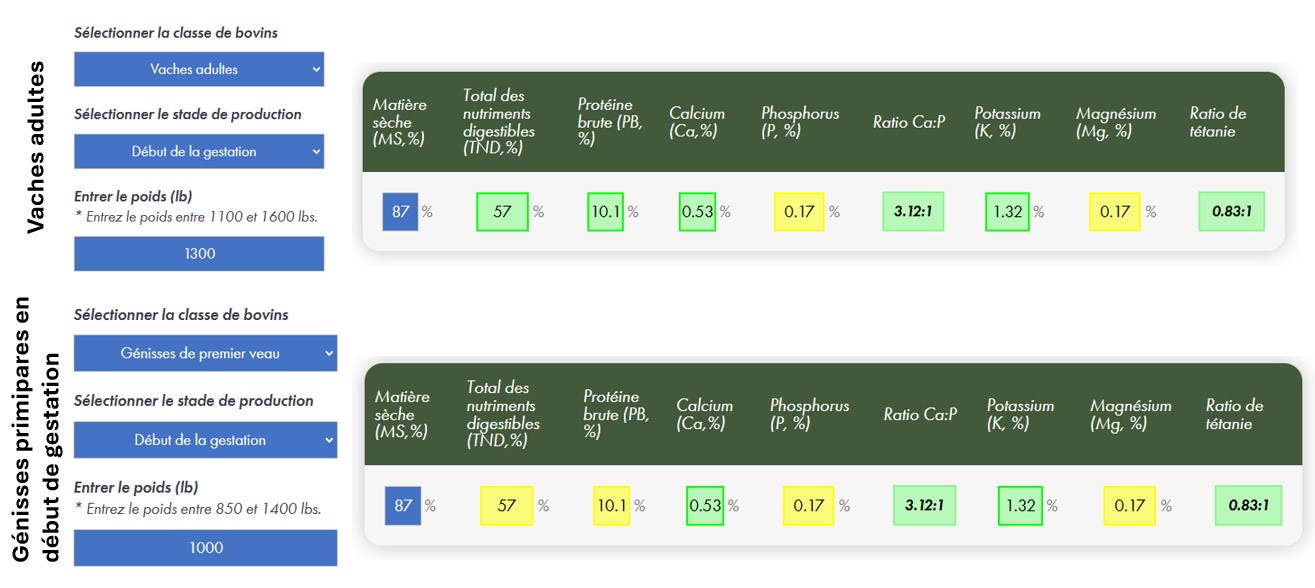Select the green 57 TND value for adult cows
1315x588 pixels.
click(502, 212)
